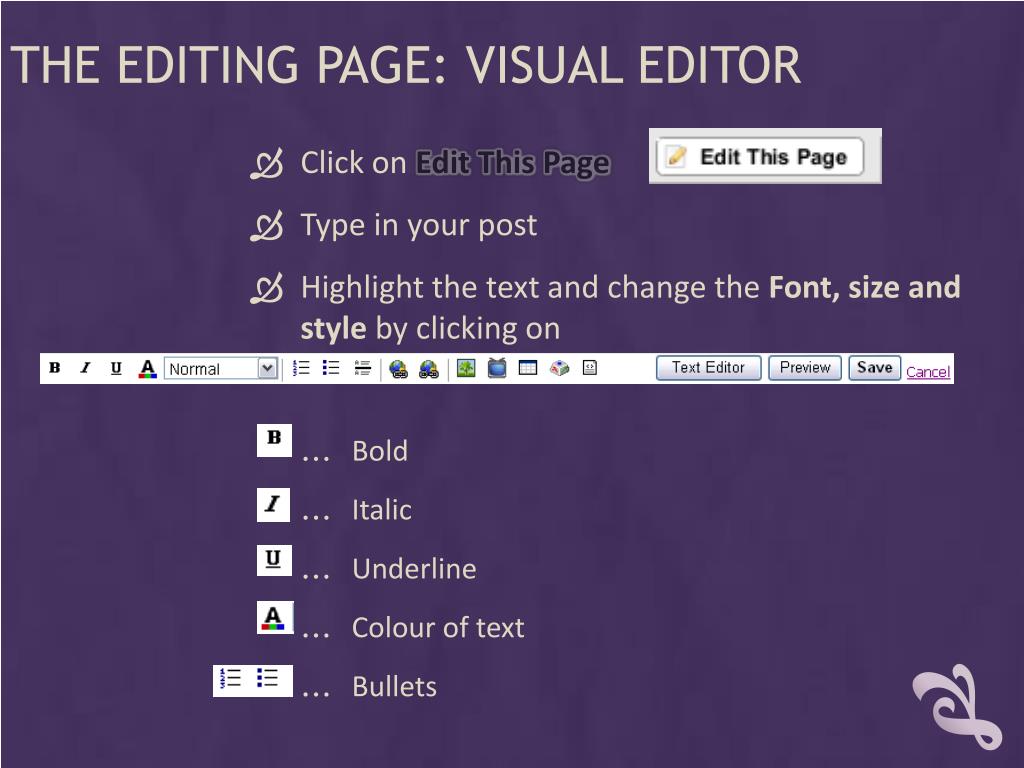Save the page edits
Screen dimensions: 1024x768
(874, 368)
